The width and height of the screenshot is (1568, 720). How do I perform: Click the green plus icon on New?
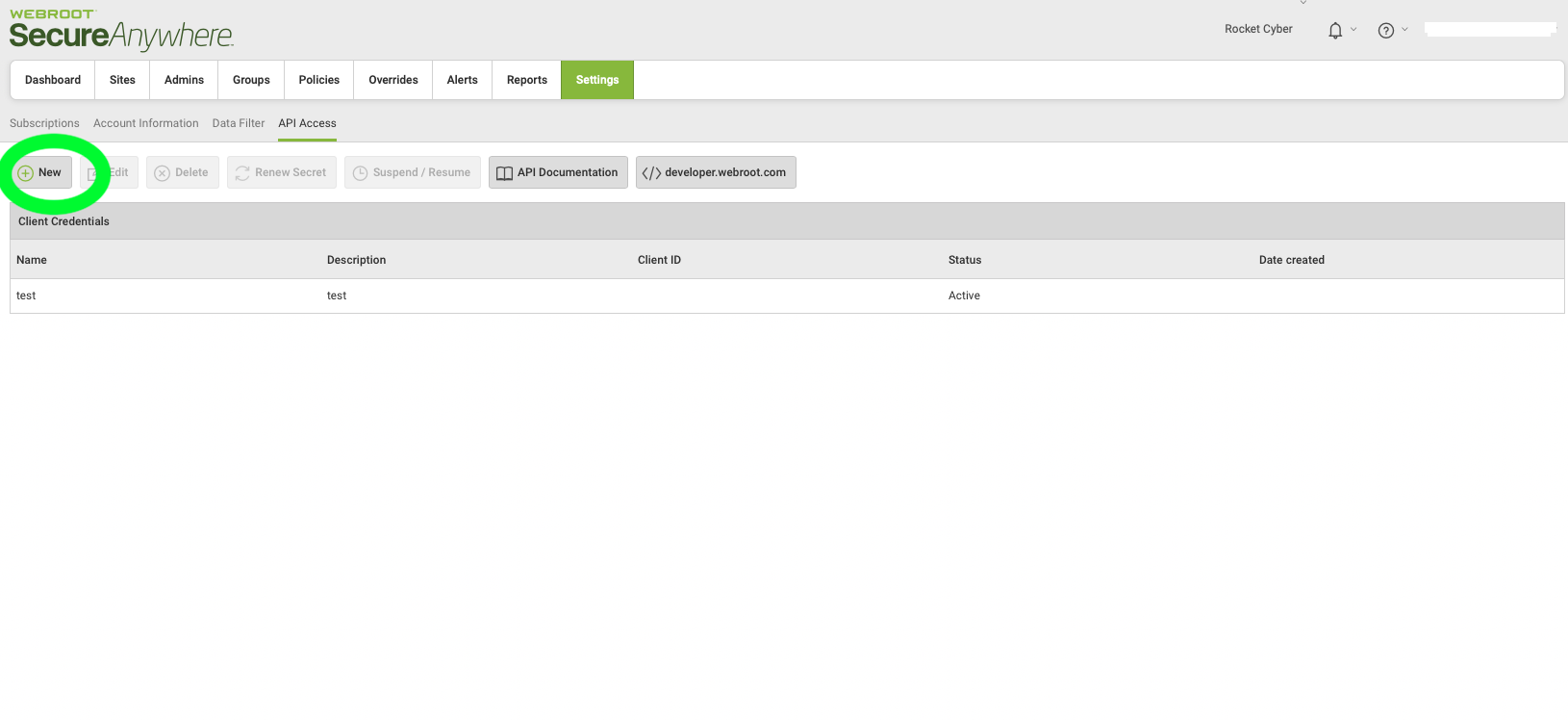pos(26,173)
